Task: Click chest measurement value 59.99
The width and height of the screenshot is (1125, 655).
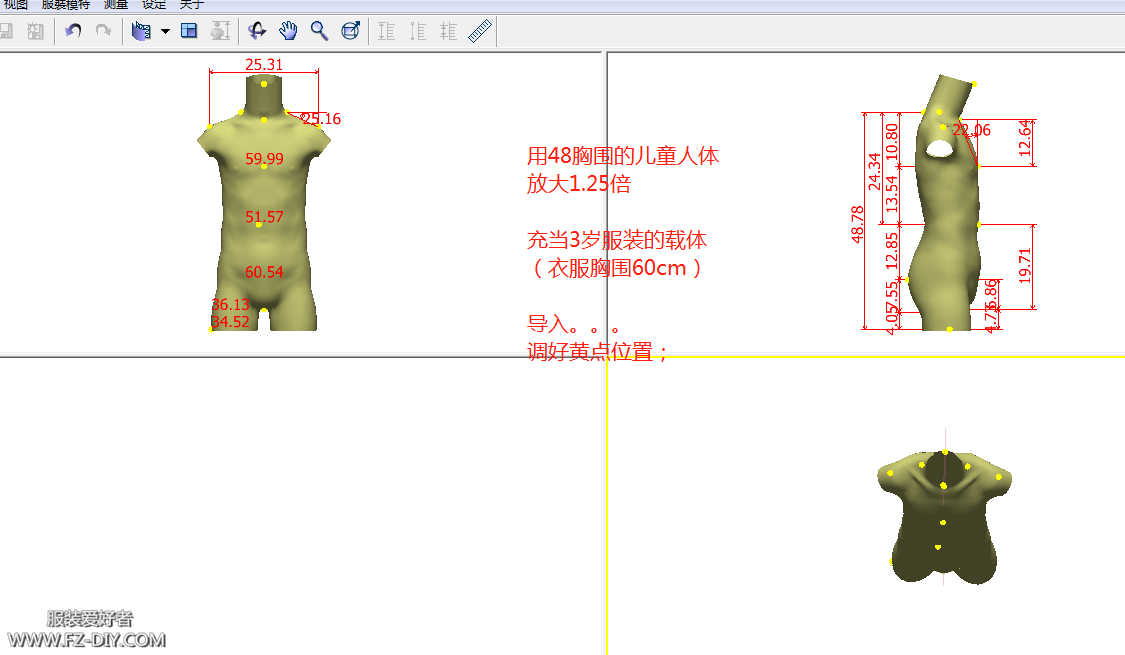Action: pos(264,159)
